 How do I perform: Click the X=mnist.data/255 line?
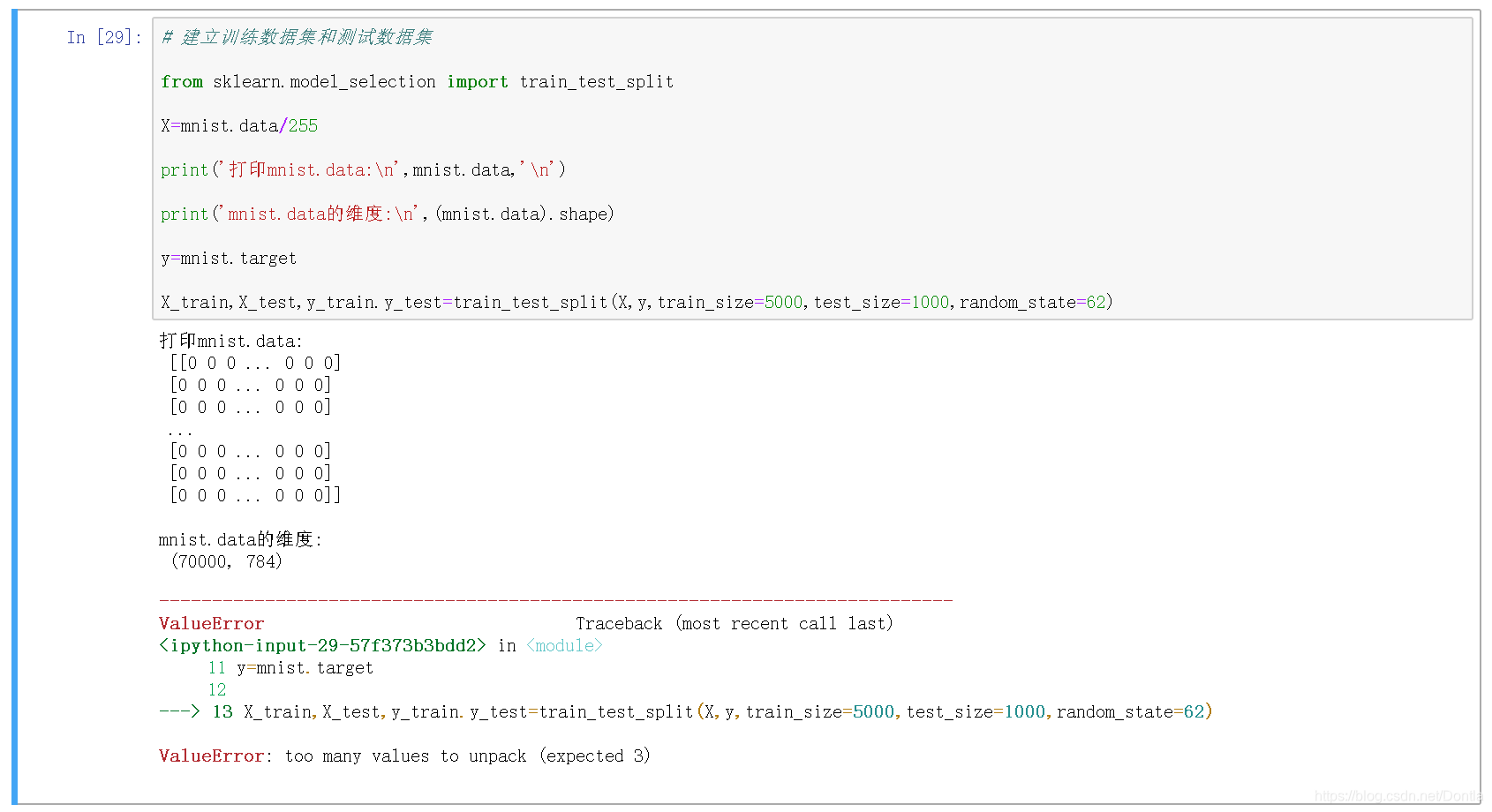[x=239, y=126]
